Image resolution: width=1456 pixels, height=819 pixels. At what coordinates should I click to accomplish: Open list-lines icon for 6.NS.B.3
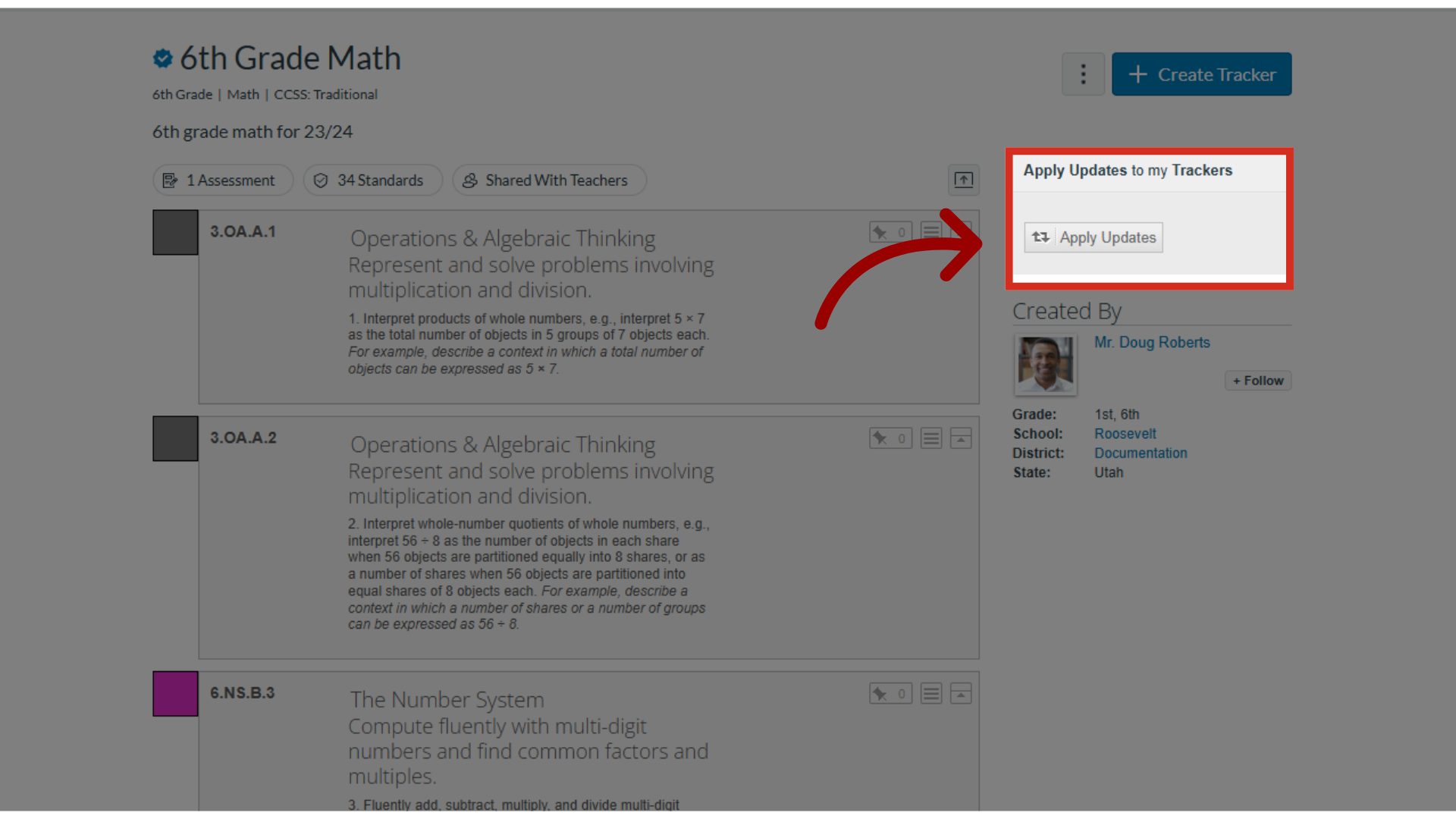(x=931, y=694)
